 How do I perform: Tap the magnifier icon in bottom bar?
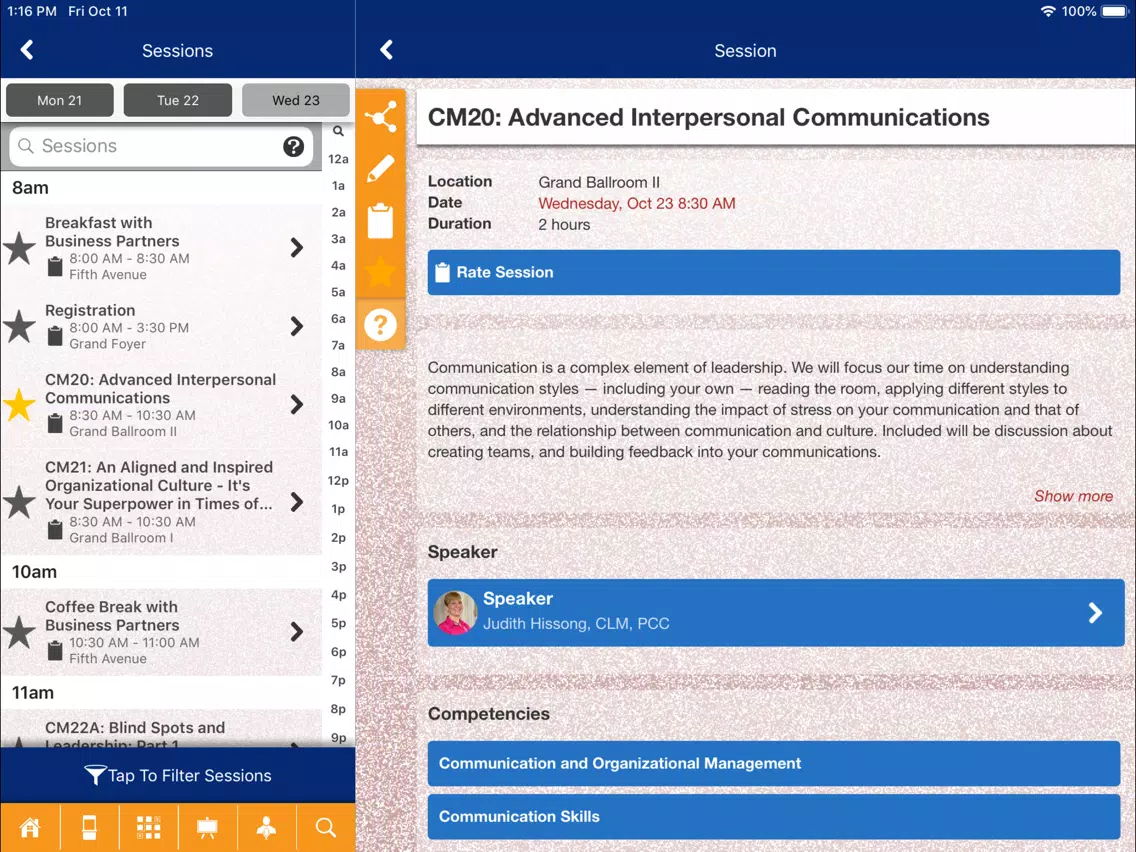tap(325, 827)
